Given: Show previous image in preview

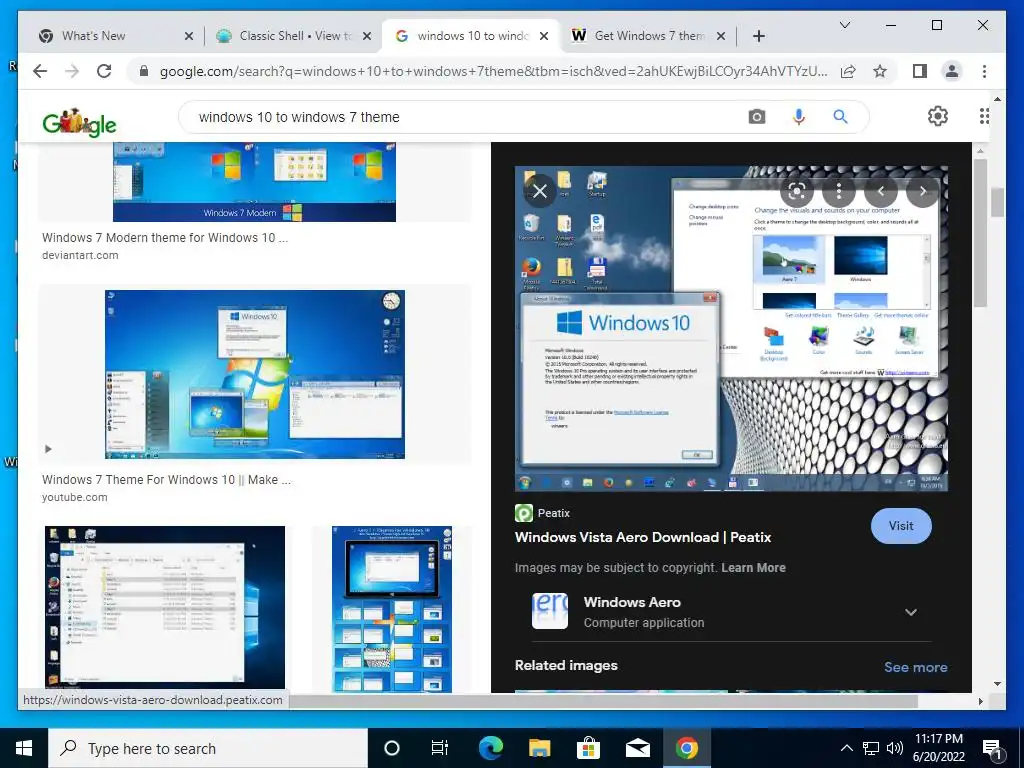Looking at the screenshot, I should (x=880, y=191).
